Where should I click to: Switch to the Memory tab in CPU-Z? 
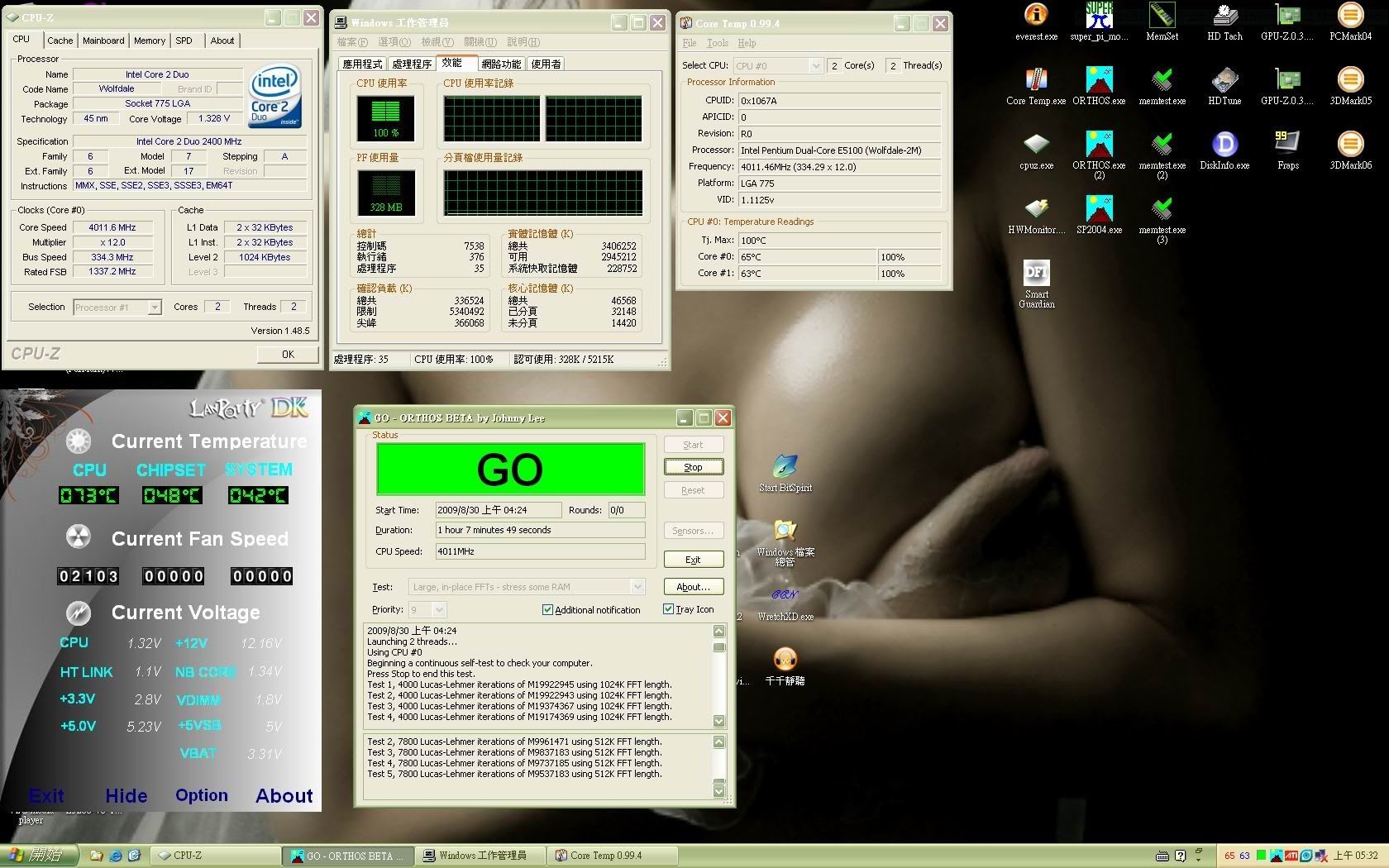coord(150,40)
